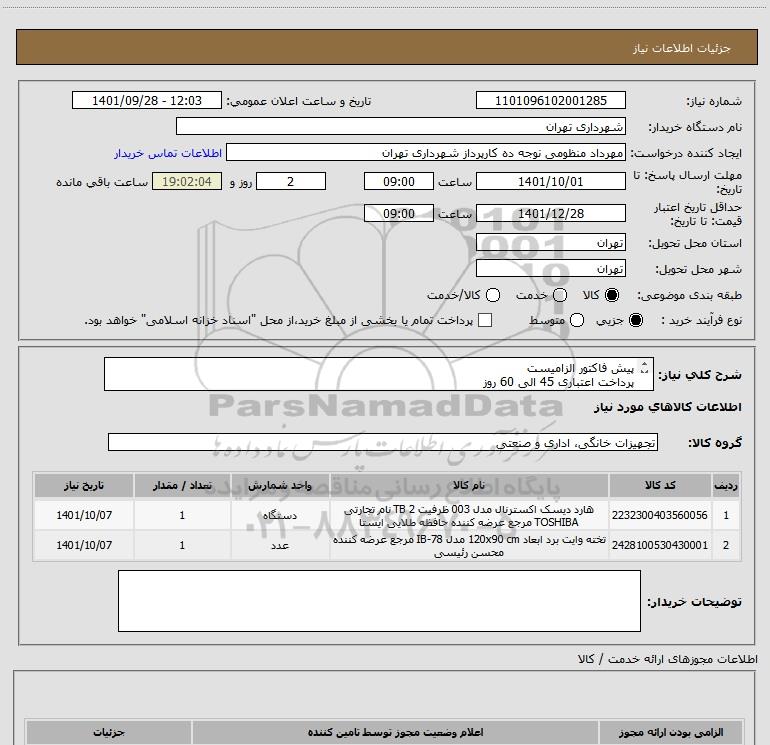Click the توضیحات خریدار text area
Image resolution: width=770 pixels, height=745 pixels.
click(x=379, y=601)
